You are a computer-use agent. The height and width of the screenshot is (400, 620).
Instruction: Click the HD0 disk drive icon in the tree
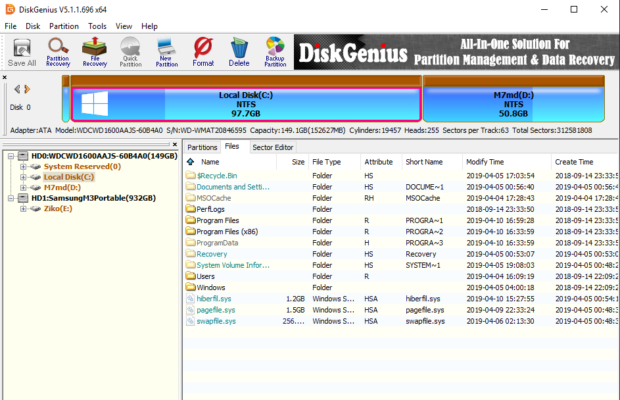point(23,156)
